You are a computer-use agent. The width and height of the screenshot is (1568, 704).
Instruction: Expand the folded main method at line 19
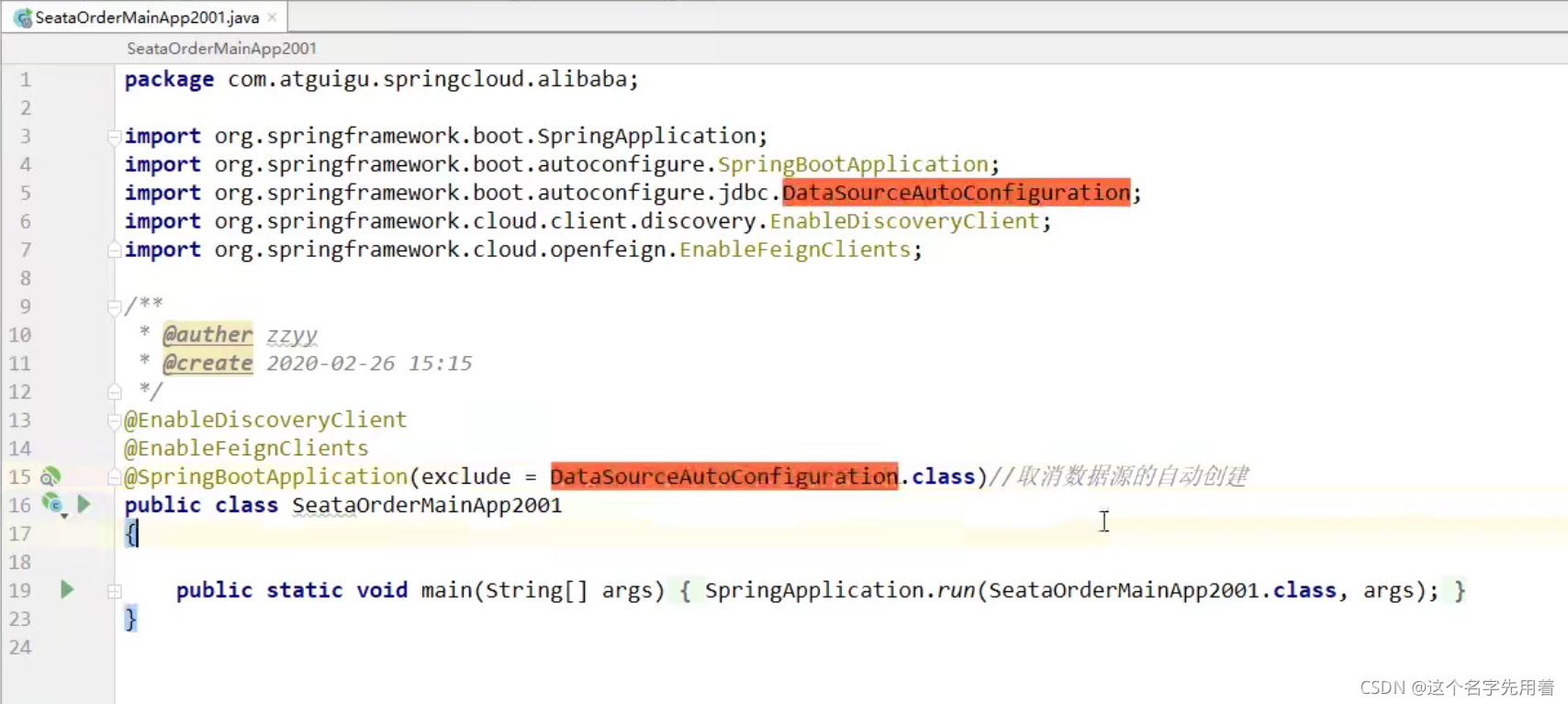coord(114,591)
